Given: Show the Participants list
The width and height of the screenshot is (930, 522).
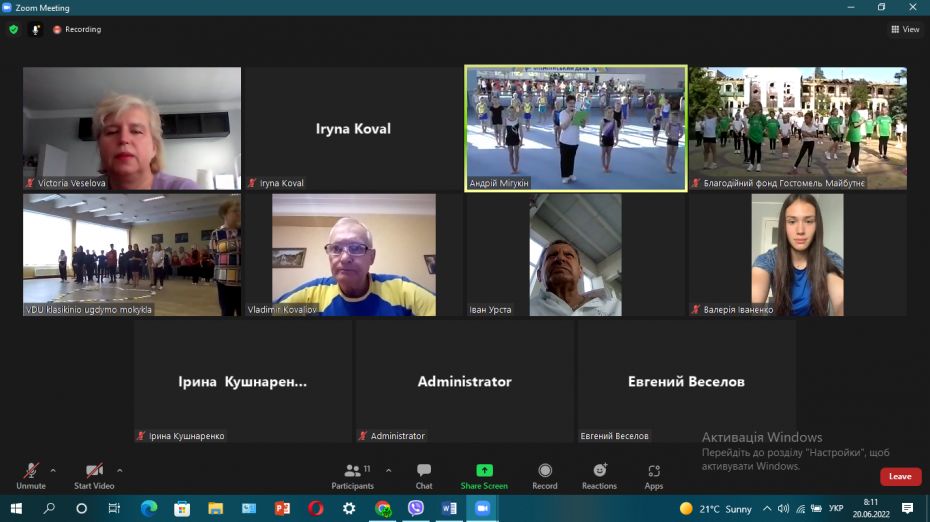Looking at the screenshot, I should (x=352, y=475).
